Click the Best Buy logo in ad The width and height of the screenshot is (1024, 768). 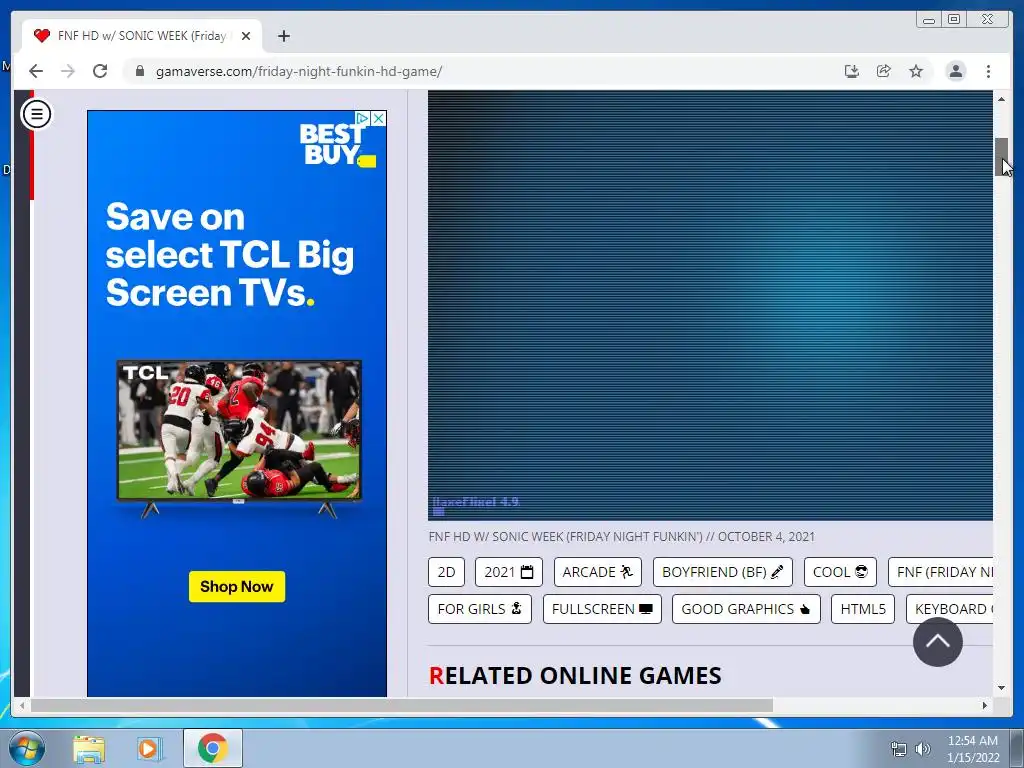click(337, 145)
